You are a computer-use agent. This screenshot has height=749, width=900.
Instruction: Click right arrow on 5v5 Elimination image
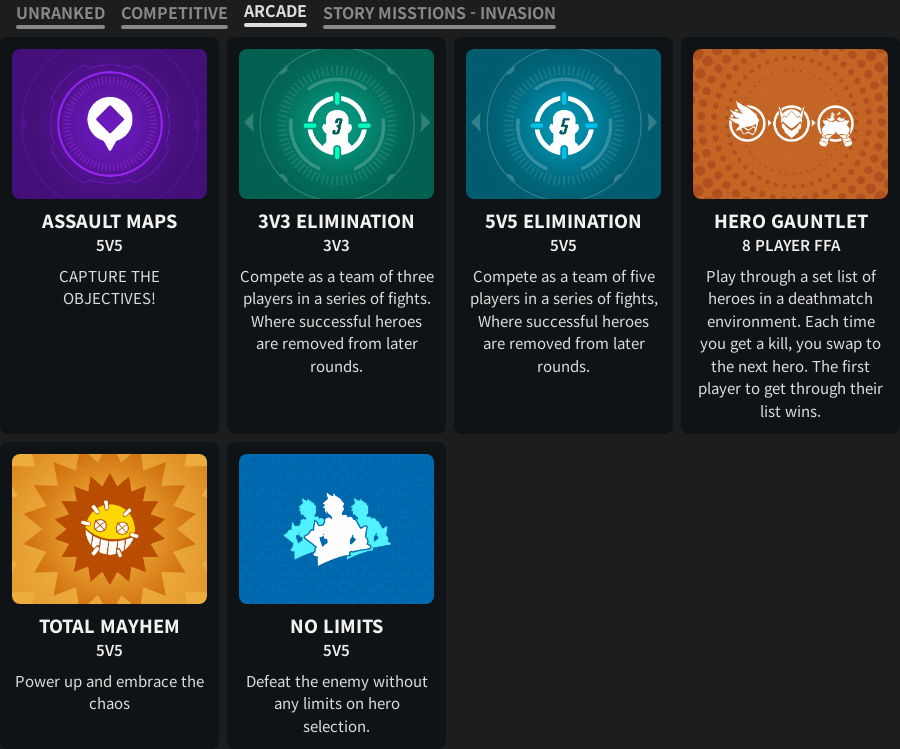click(653, 122)
